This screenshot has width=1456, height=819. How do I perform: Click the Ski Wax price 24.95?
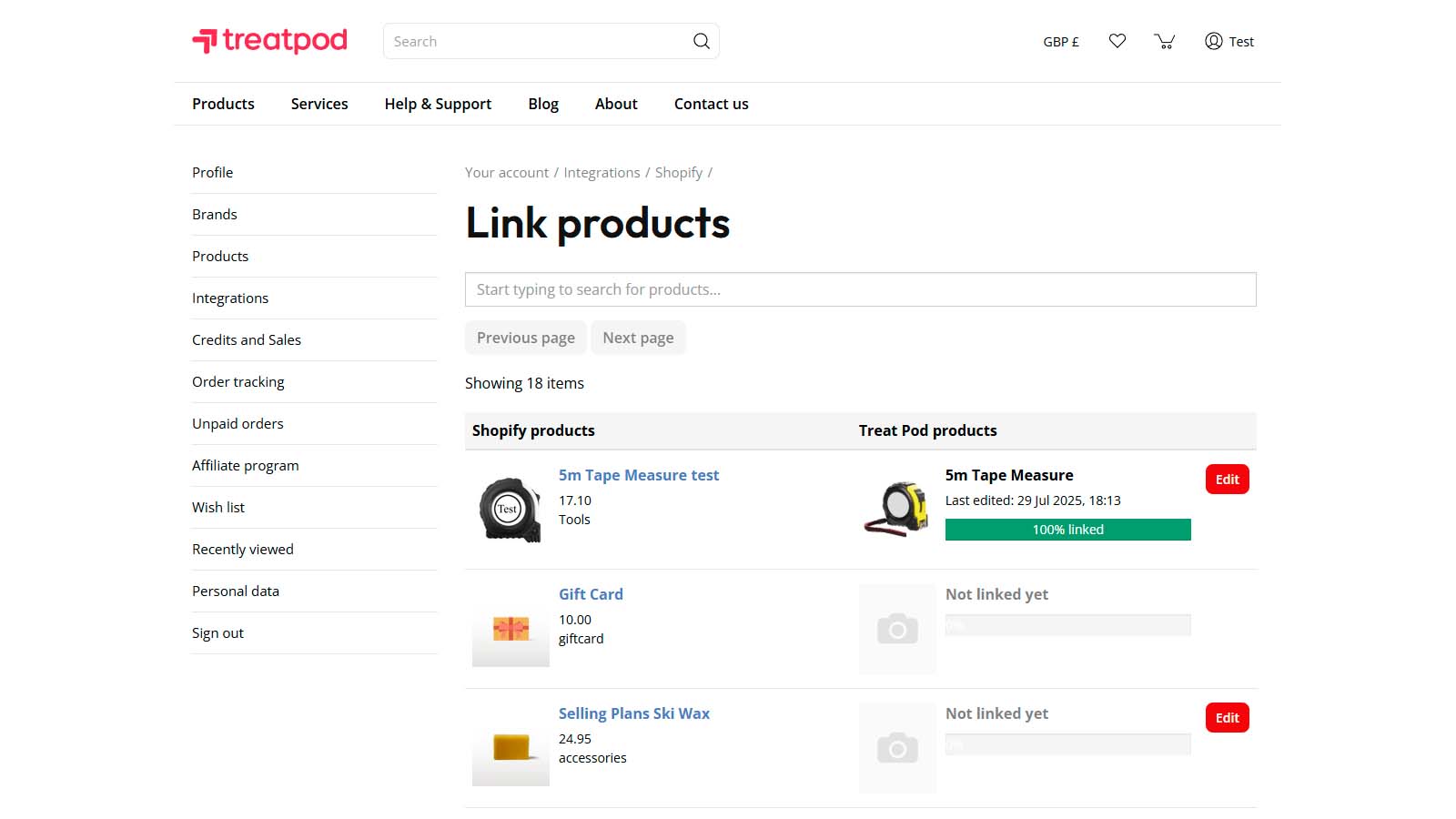(x=575, y=739)
